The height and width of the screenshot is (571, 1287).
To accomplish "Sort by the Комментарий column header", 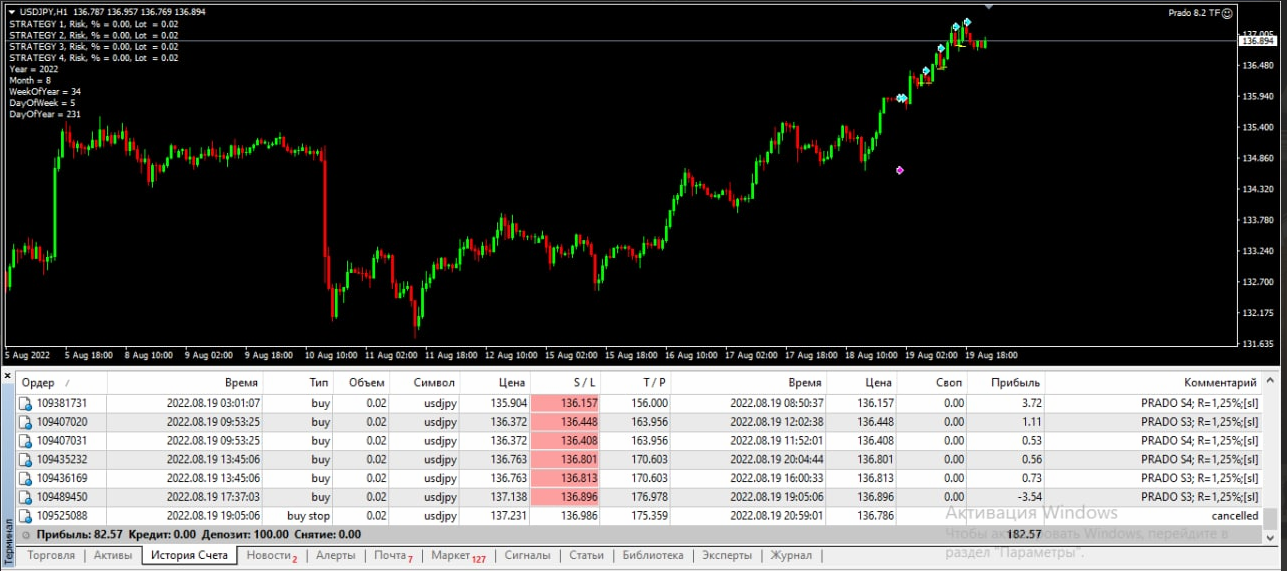I will pos(1153,383).
